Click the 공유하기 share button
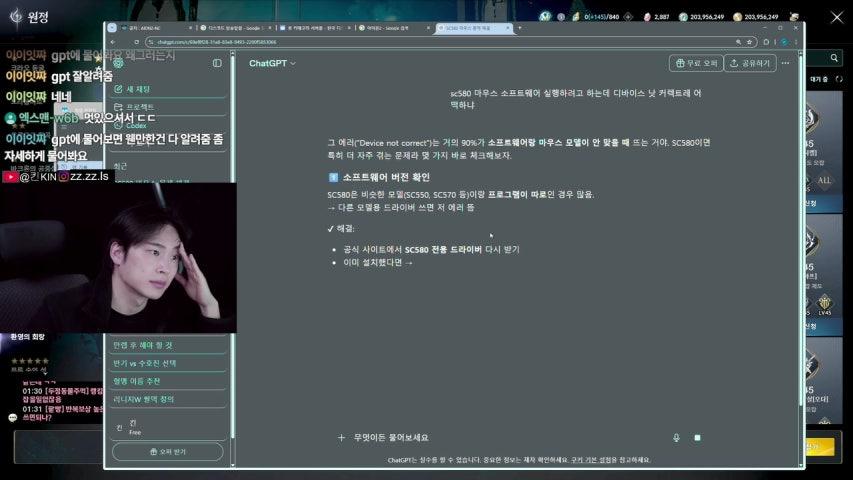The width and height of the screenshot is (853, 480). [x=750, y=63]
